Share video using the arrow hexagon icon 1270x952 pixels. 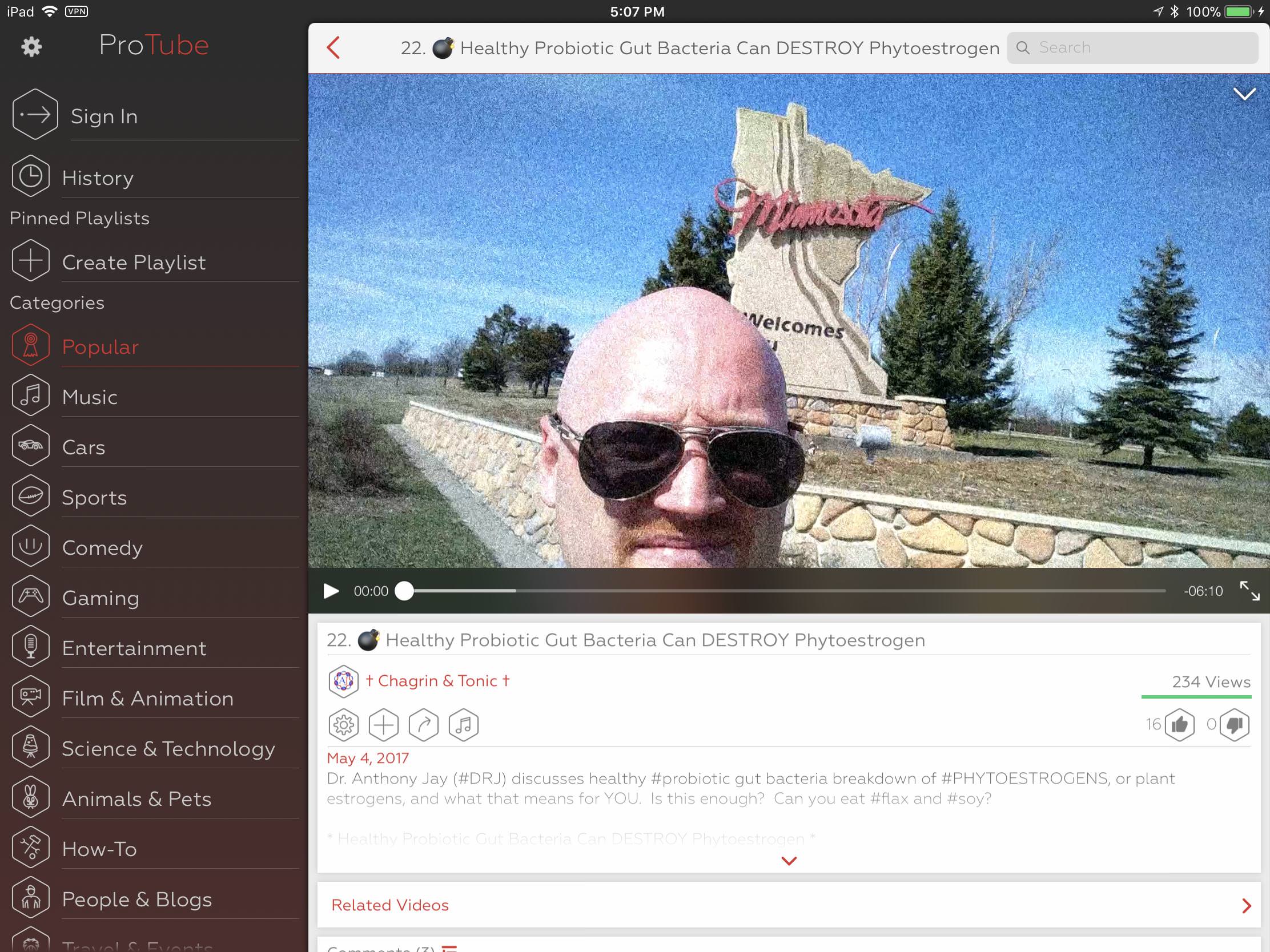[424, 725]
